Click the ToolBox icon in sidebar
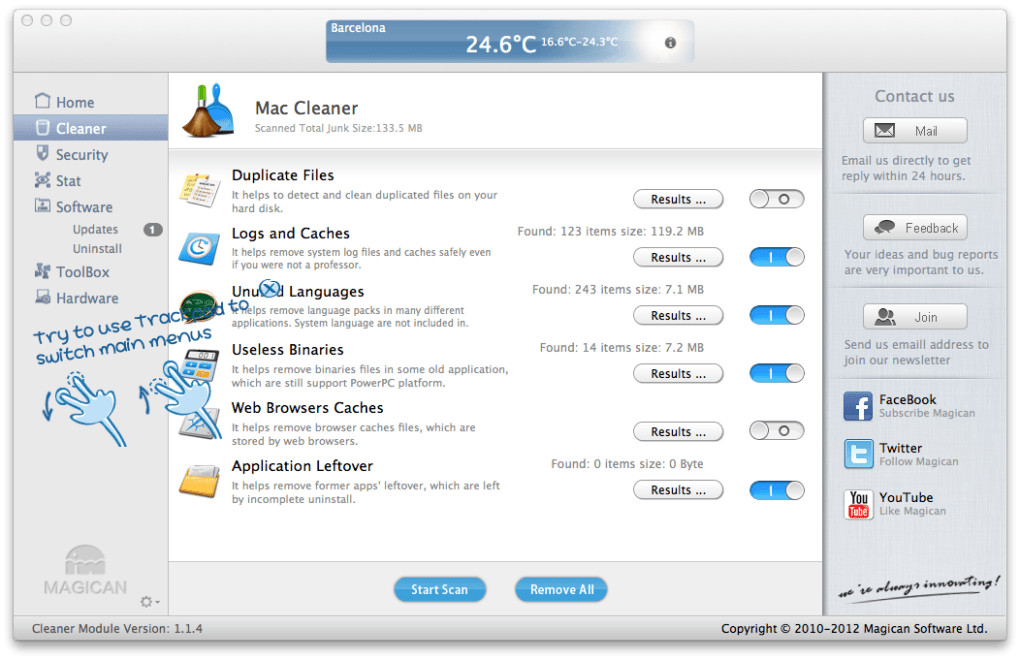 (x=42, y=271)
